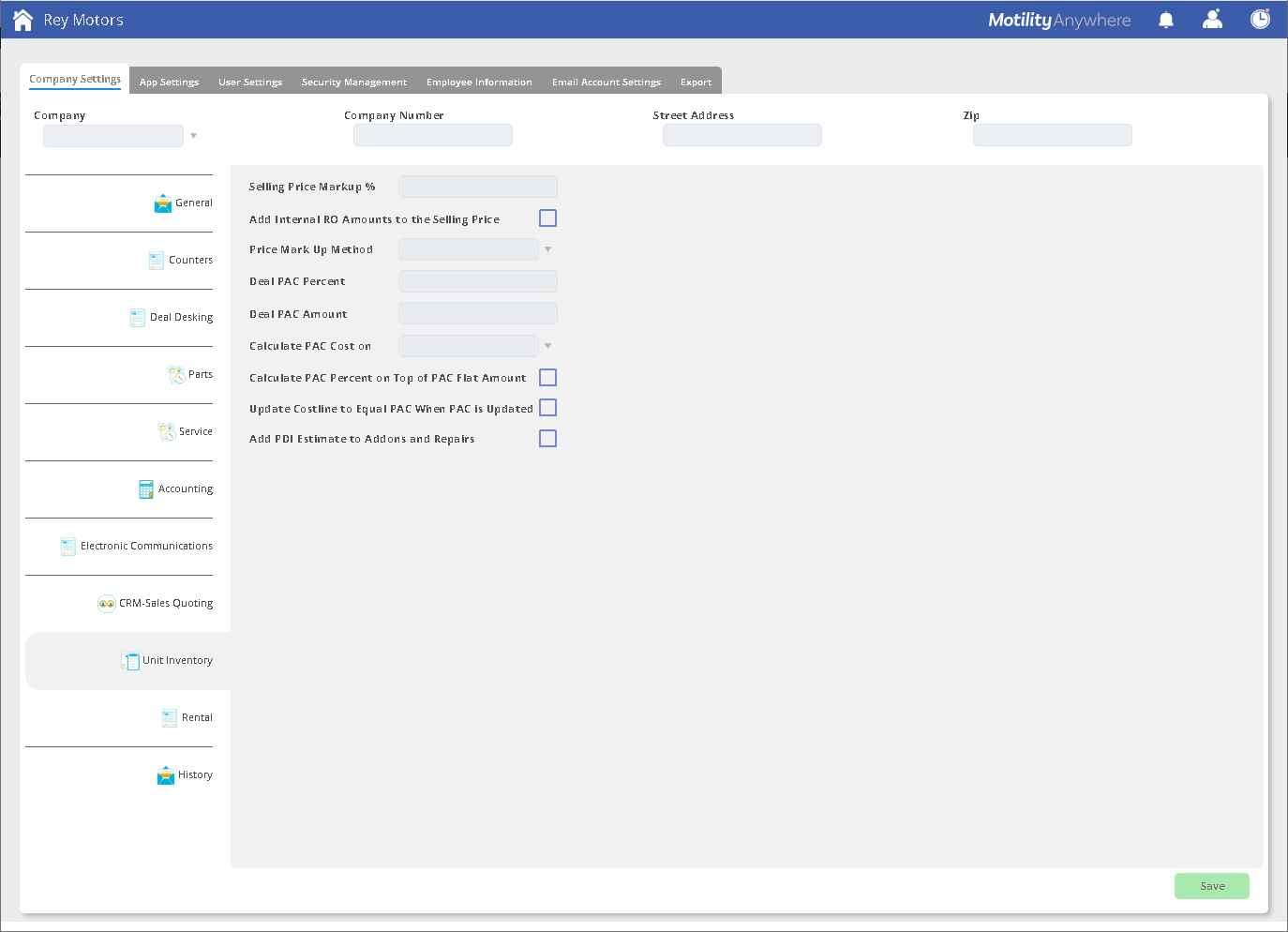Check Update Costline to Equal PAC

click(x=548, y=408)
